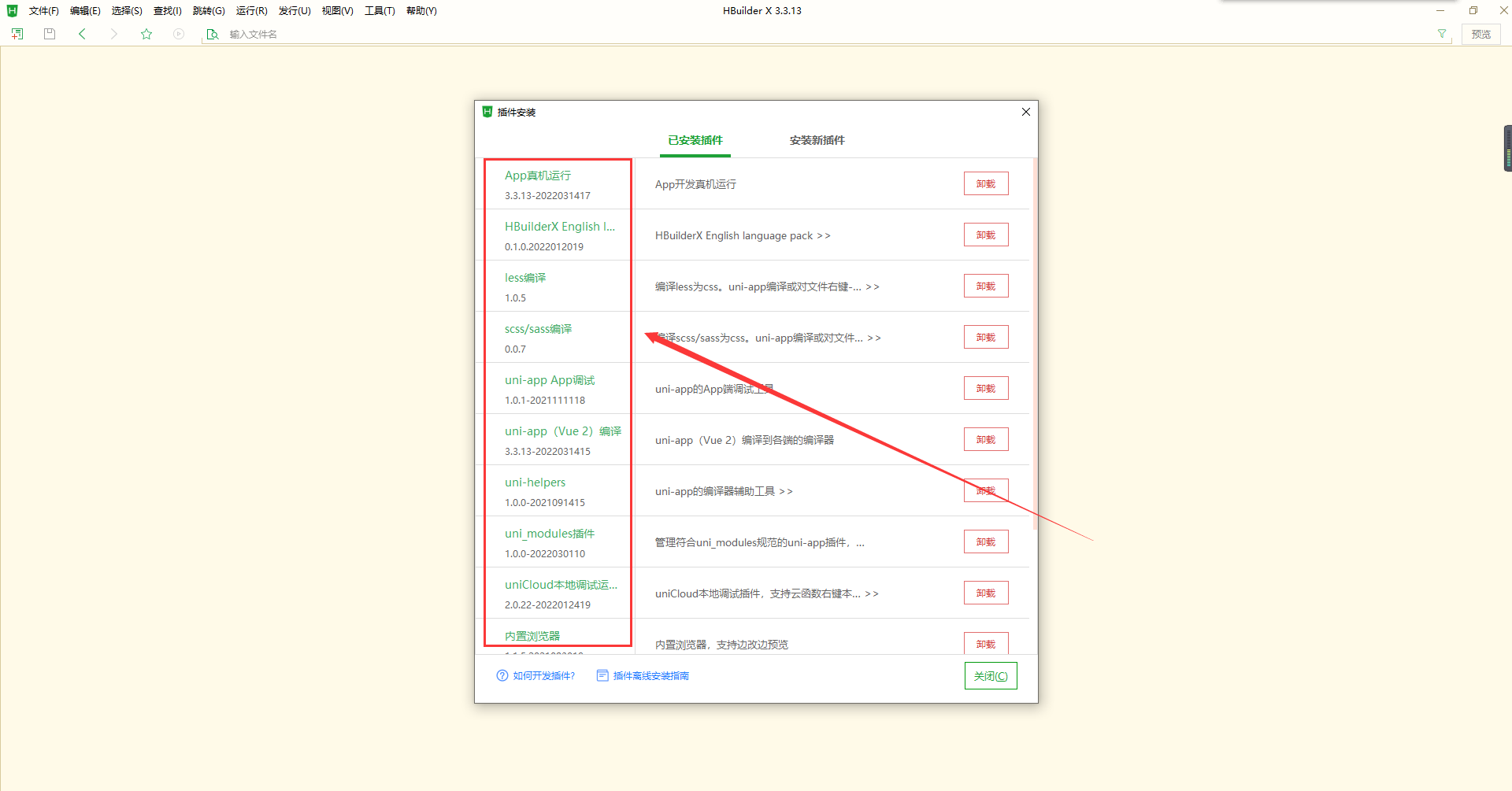Select the uni-app App调试 plugin name
Viewport: 1512px width, 791px height.
[550, 380]
